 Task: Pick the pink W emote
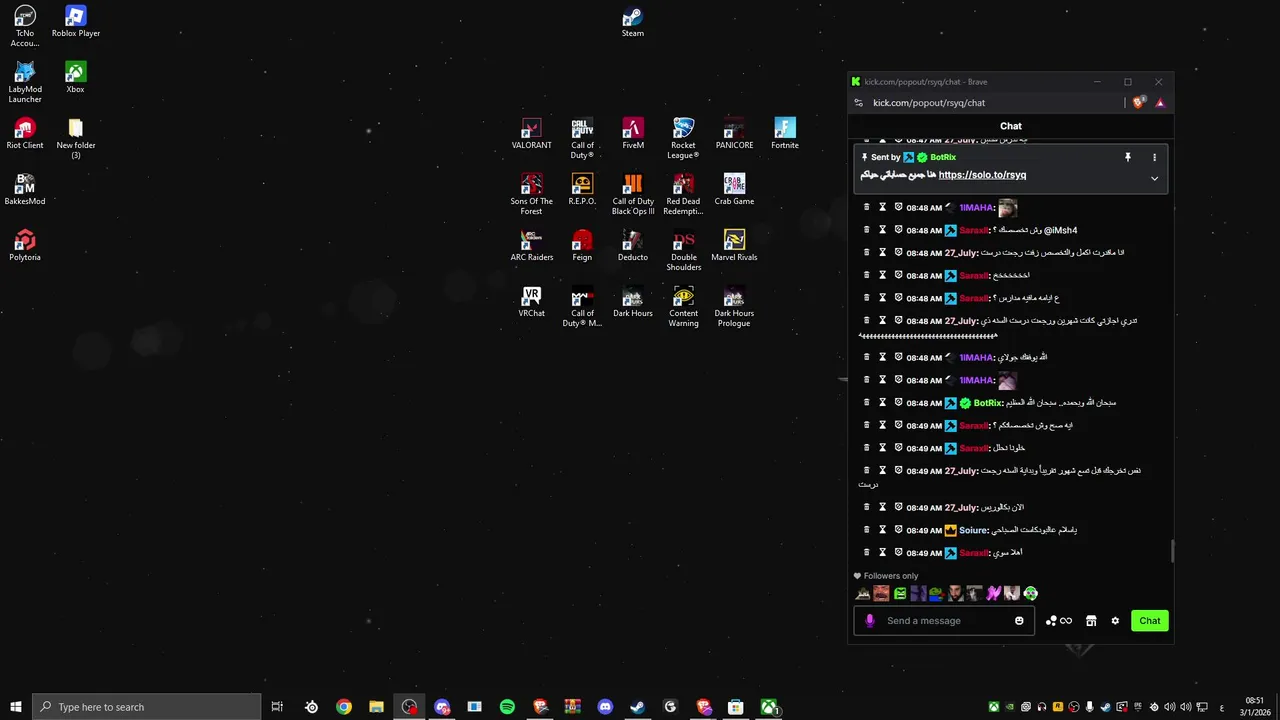click(993, 593)
